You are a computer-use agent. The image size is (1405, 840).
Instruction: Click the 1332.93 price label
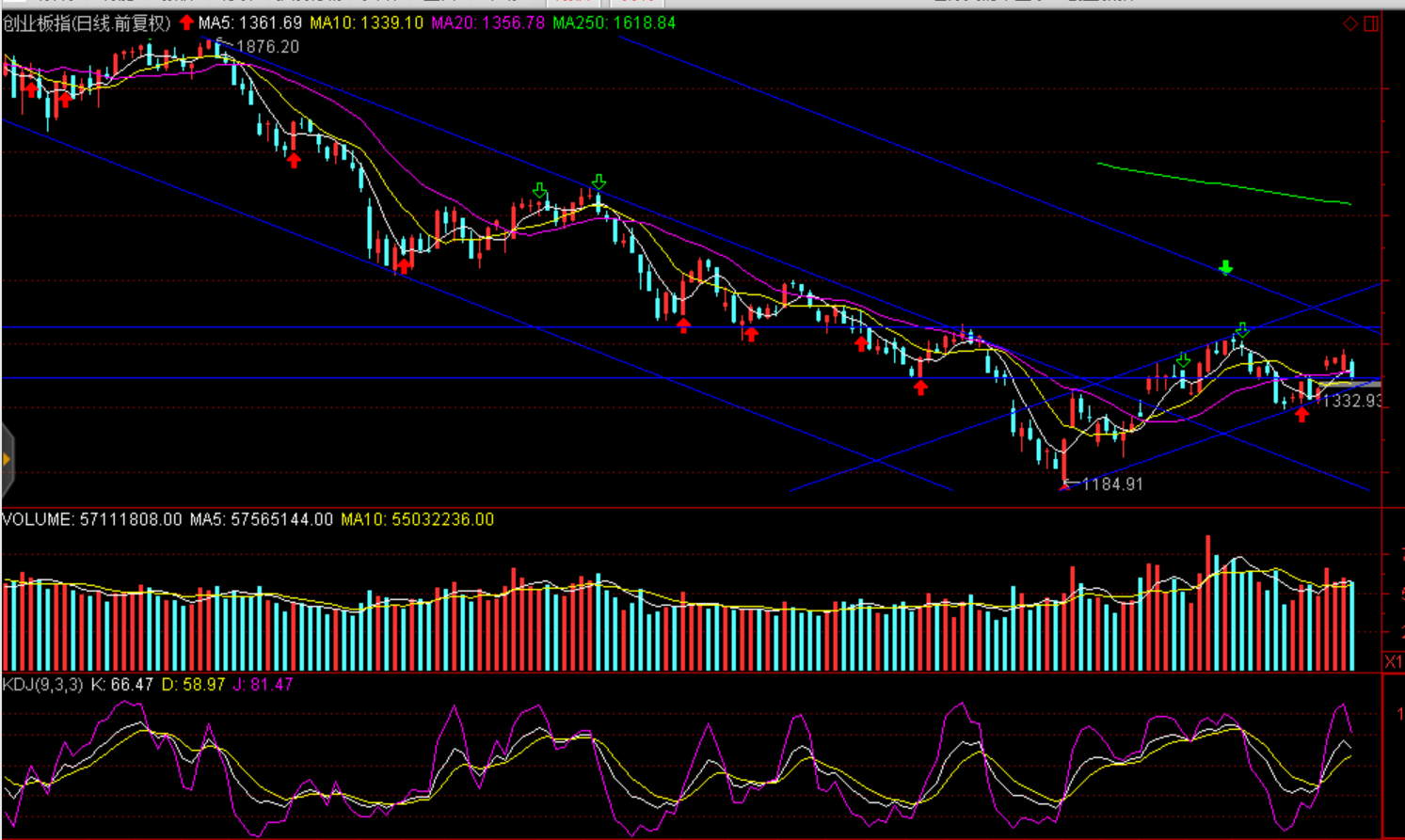1351,401
